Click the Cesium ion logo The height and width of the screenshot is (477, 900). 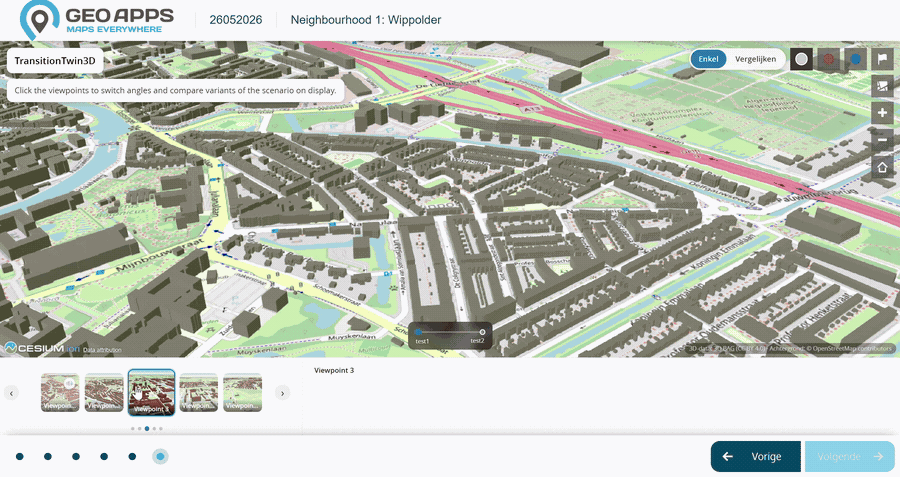tap(41, 348)
